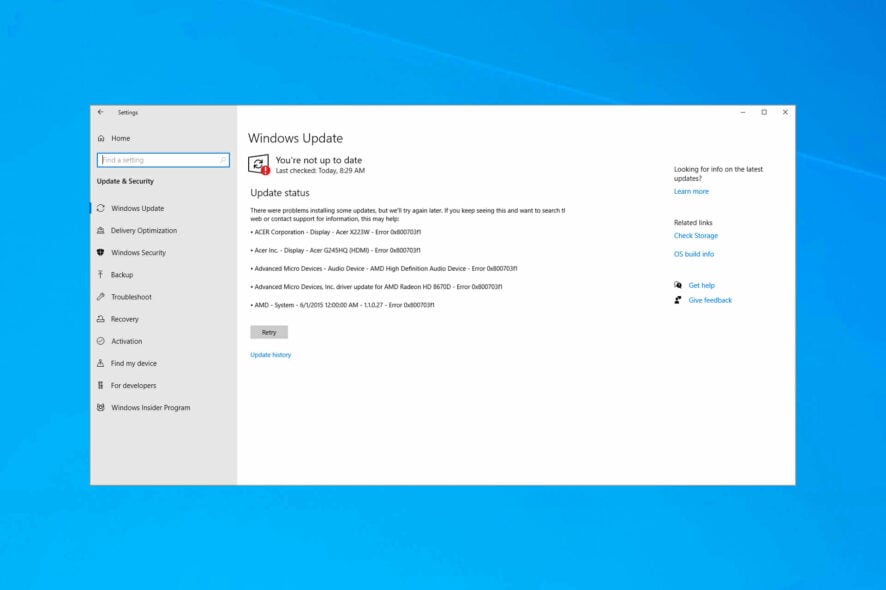Screen dimensions: 886x590
Task: Click the Update & Security heading
Action: (125, 181)
